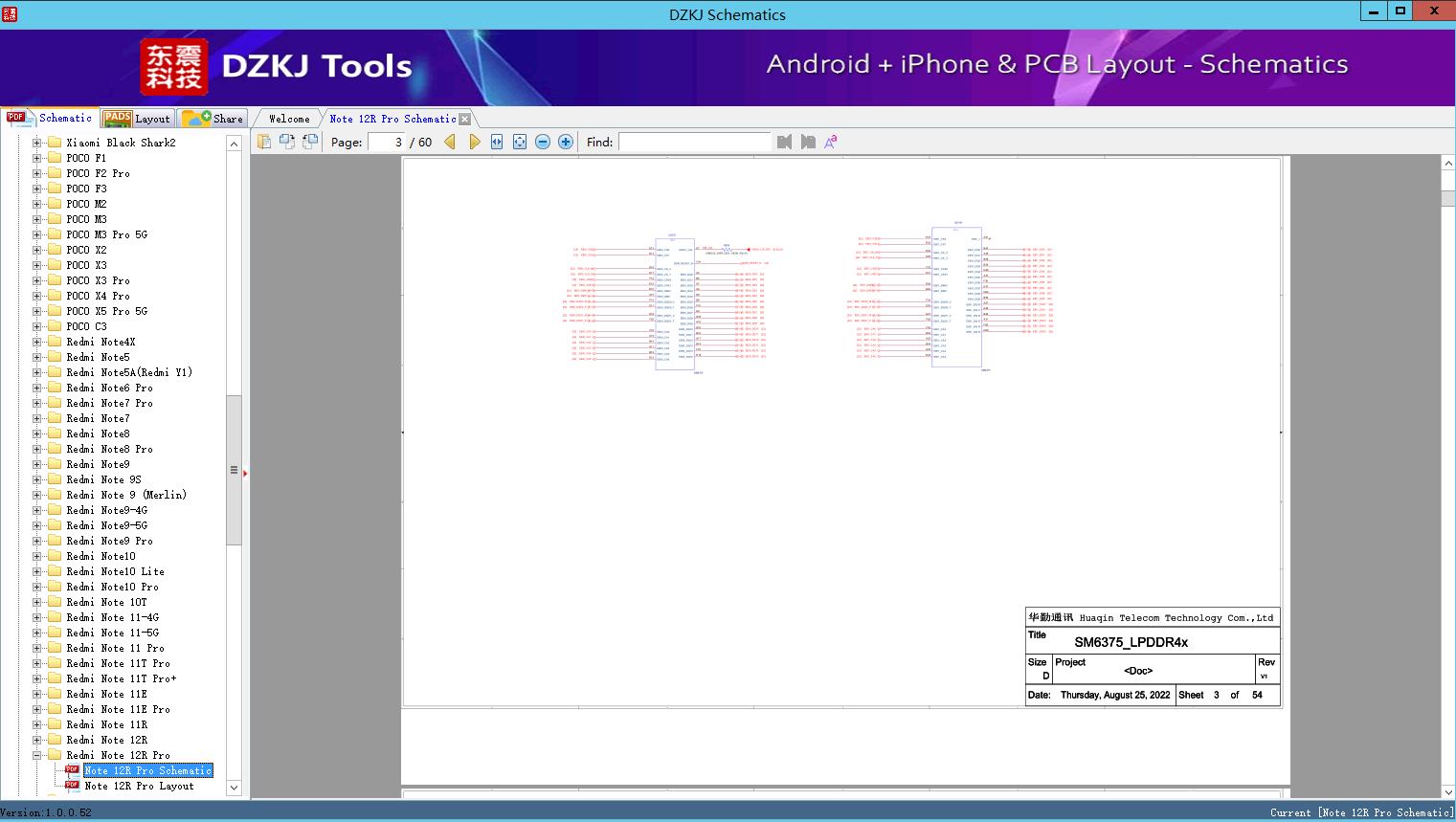This screenshot has width=1456, height=822.
Task: Expand the POCO M3 Pro 5G node
Action: click(x=36, y=234)
